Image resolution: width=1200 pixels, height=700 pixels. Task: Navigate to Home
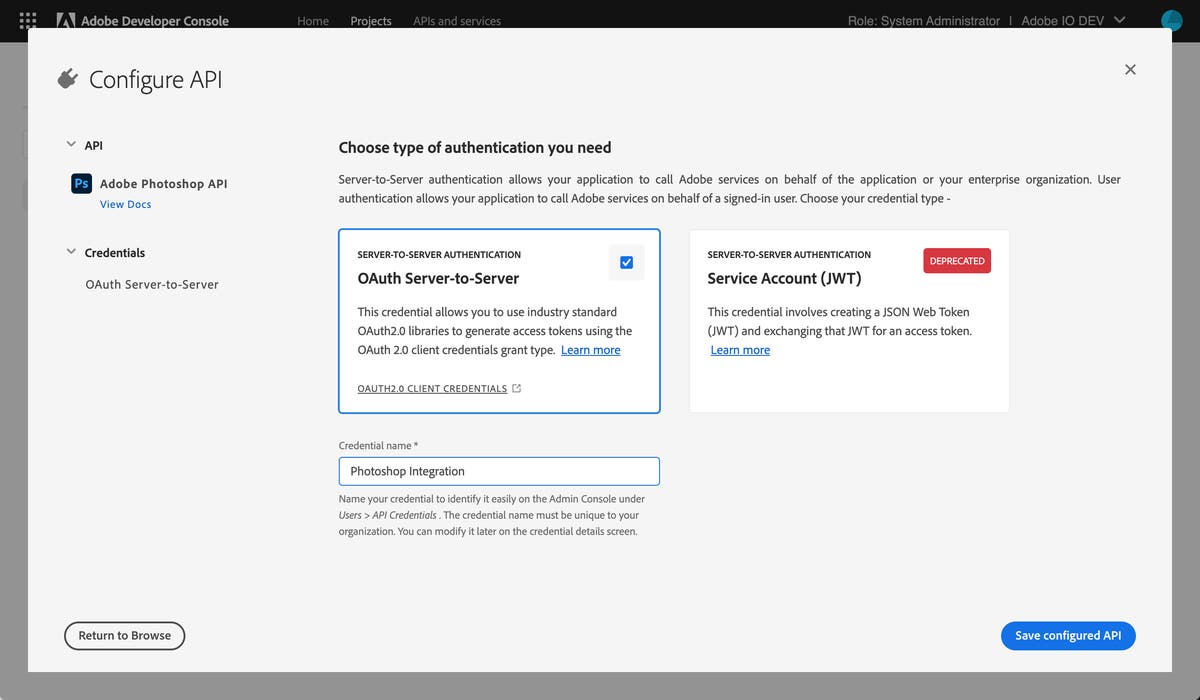[x=312, y=20]
